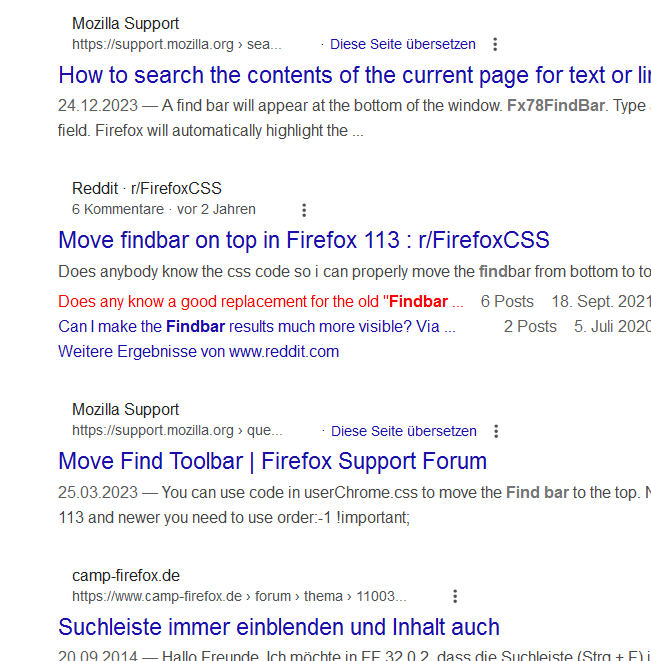
Task: Open three-dot menu next to camp-firefox.de result
Action: point(455,596)
